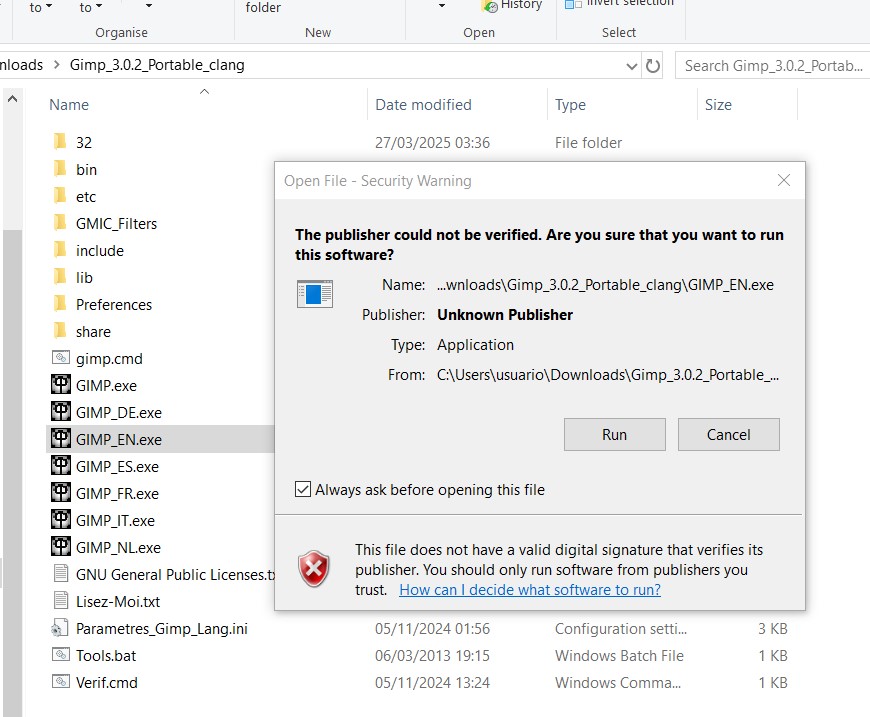
Task: Click the gimp.cmd file icon
Action: tap(60, 358)
